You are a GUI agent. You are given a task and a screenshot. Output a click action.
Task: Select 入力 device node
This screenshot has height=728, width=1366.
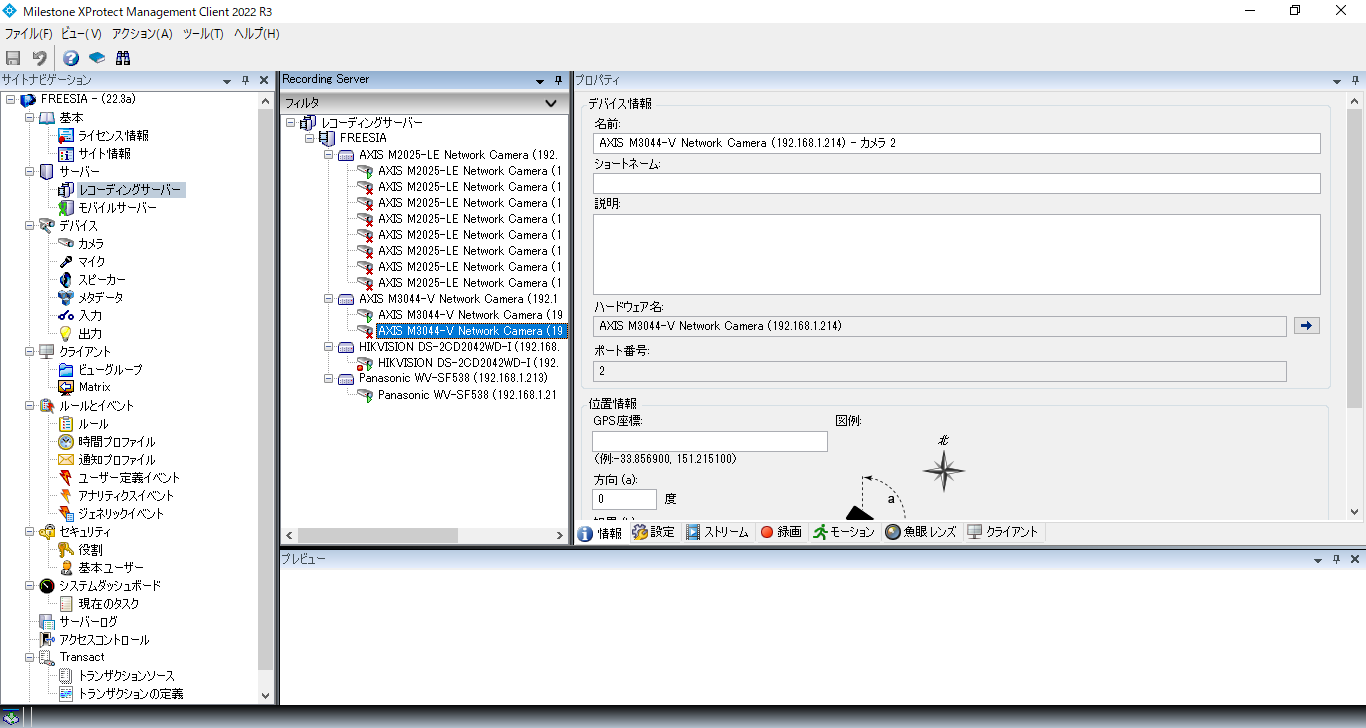[x=90, y=316]
